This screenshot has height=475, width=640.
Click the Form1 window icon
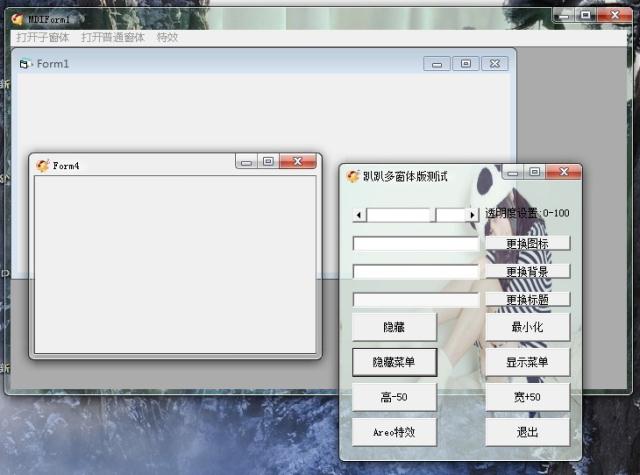point(25,64)
